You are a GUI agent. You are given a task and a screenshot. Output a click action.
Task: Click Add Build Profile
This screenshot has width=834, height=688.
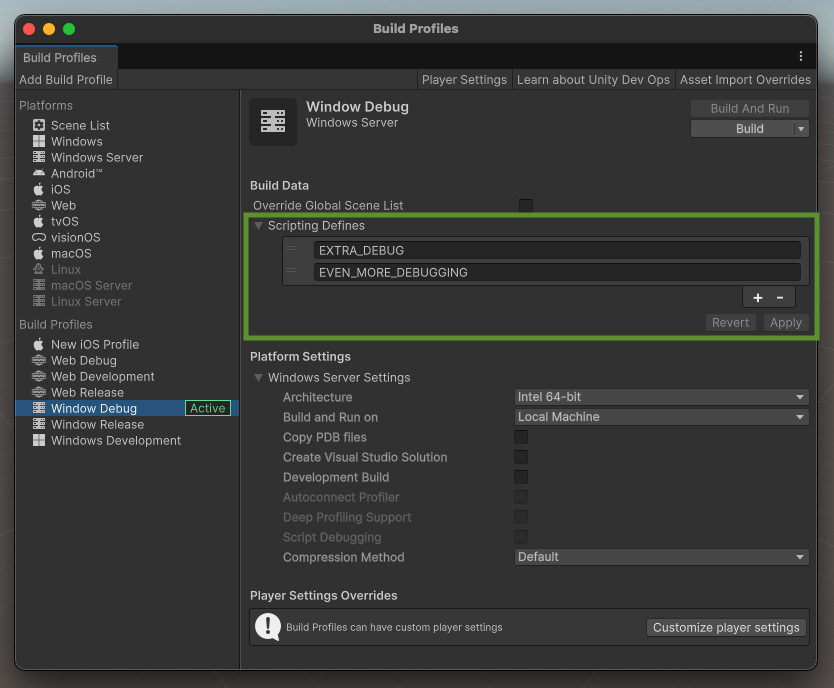[66, 80]
